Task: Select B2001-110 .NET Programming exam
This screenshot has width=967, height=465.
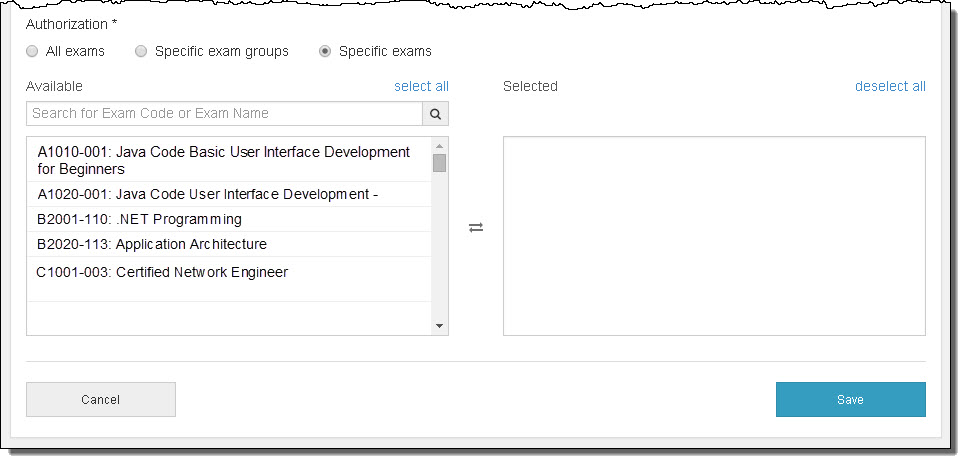Action: [139, 219]
